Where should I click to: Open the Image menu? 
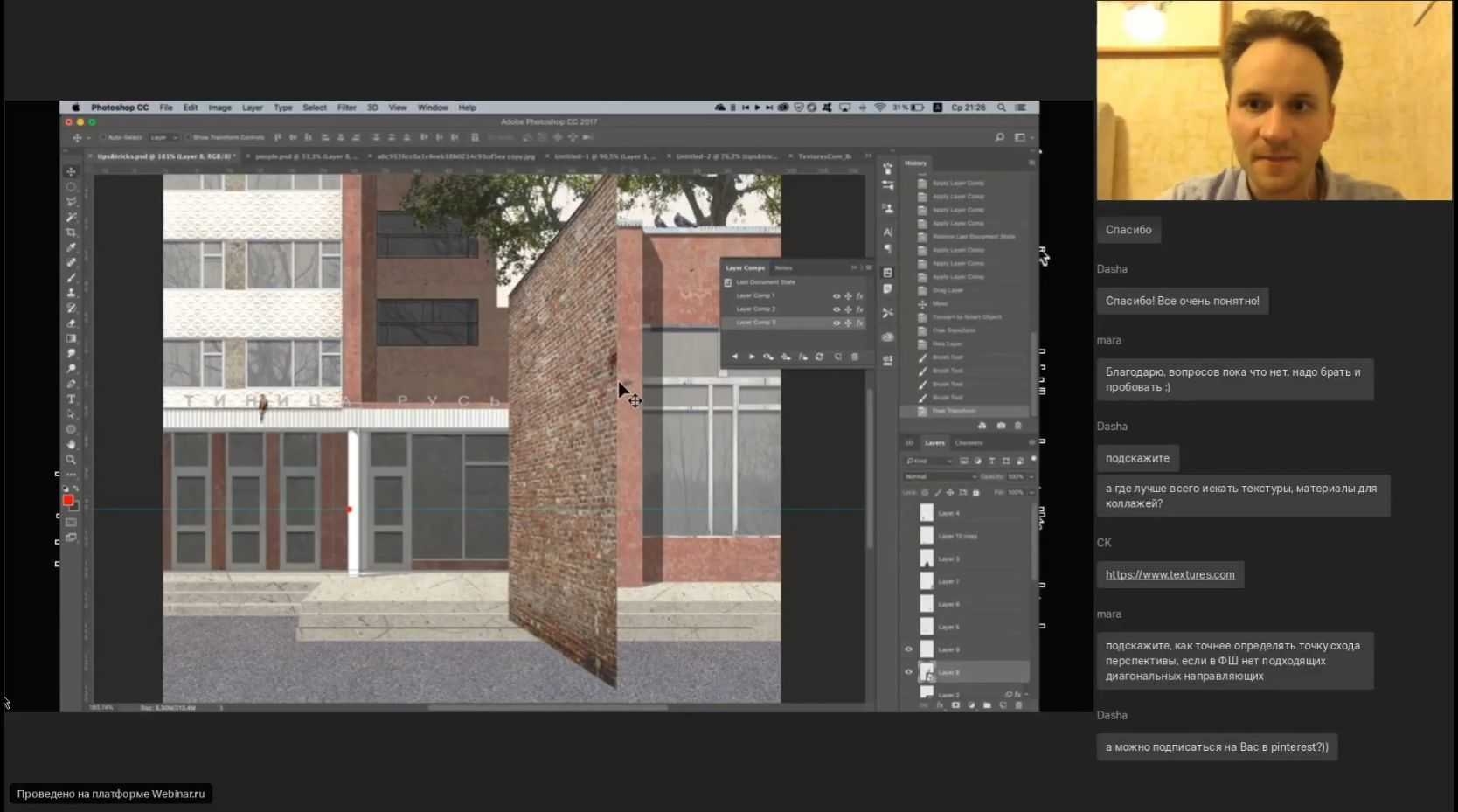[x=219, y=108]
